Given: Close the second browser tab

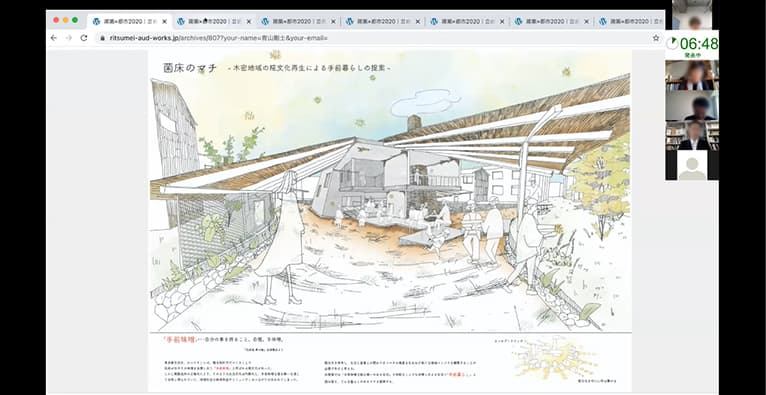Looking at the screenshot, I should 249,21.
